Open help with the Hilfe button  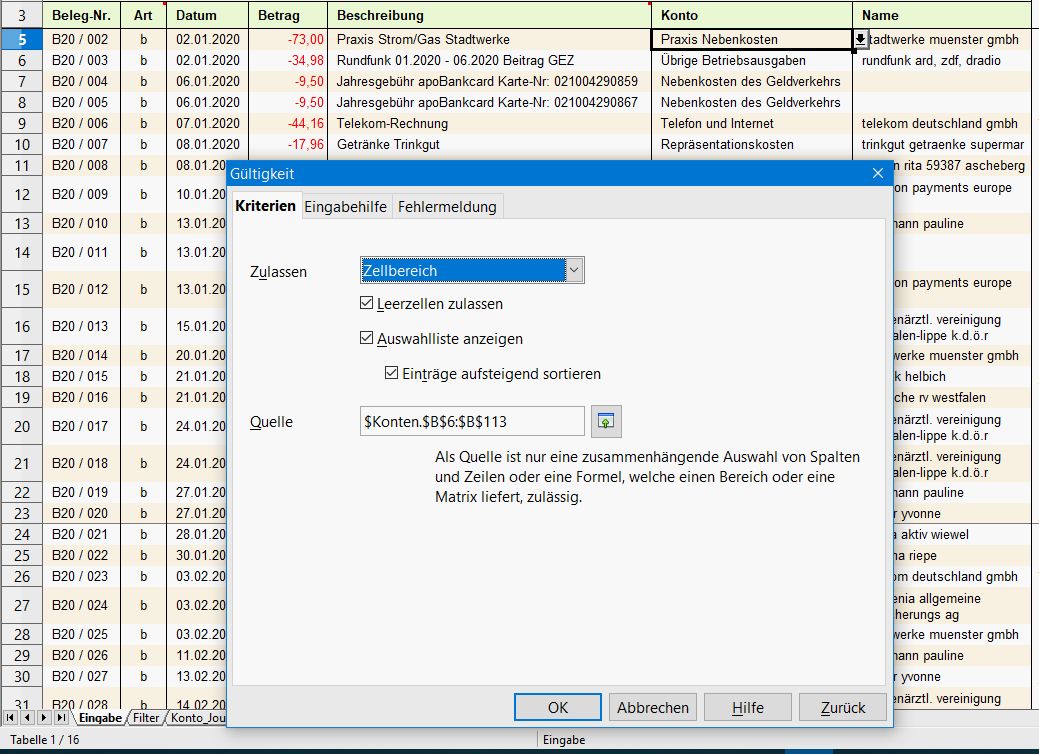[x=747, y=707]
